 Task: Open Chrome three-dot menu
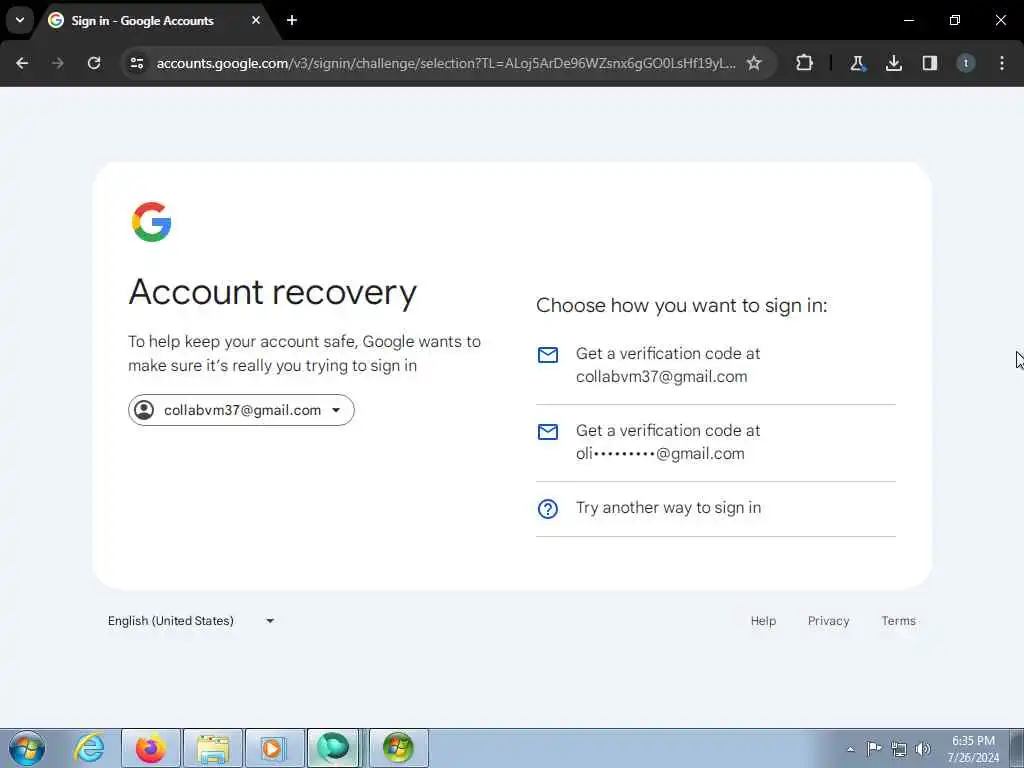pos(1002,63)
